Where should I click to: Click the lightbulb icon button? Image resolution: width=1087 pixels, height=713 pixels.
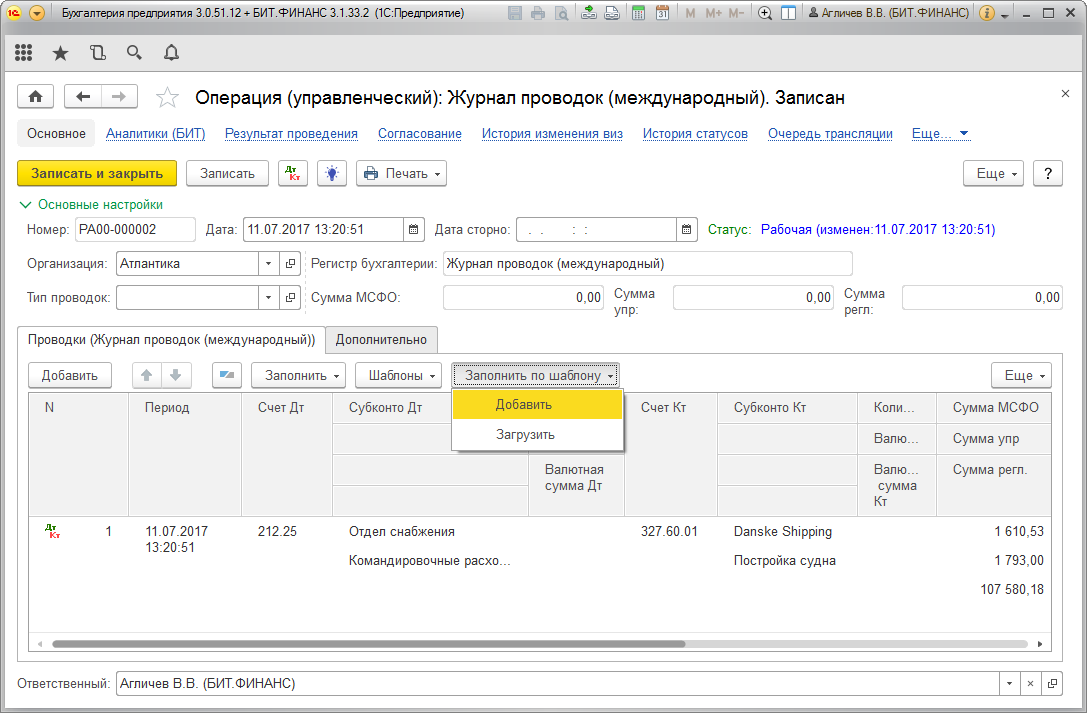tap(332, 173)
